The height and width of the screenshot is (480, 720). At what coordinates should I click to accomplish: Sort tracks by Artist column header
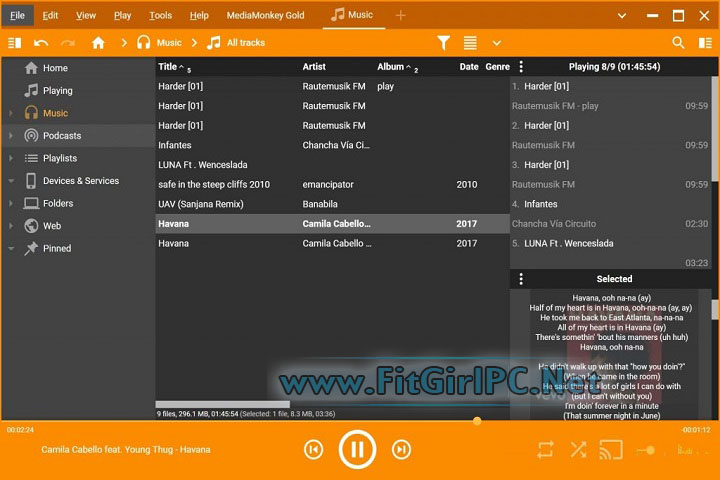(x=314, y=67)
